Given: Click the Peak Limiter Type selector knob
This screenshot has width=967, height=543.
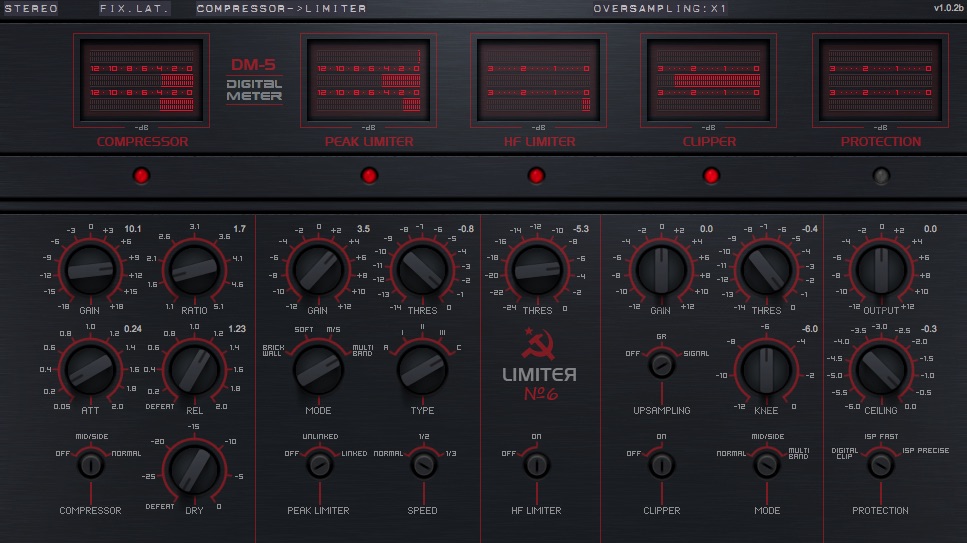Looking at the screenshot, I should [422, 368].
